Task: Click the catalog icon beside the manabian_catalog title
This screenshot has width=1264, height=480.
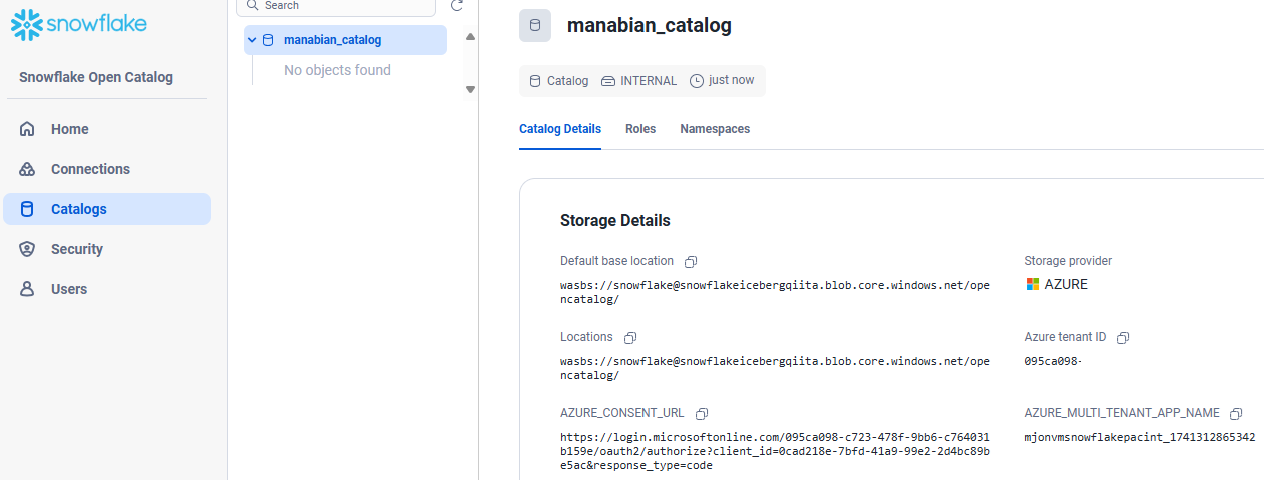Action: (535, 26)
